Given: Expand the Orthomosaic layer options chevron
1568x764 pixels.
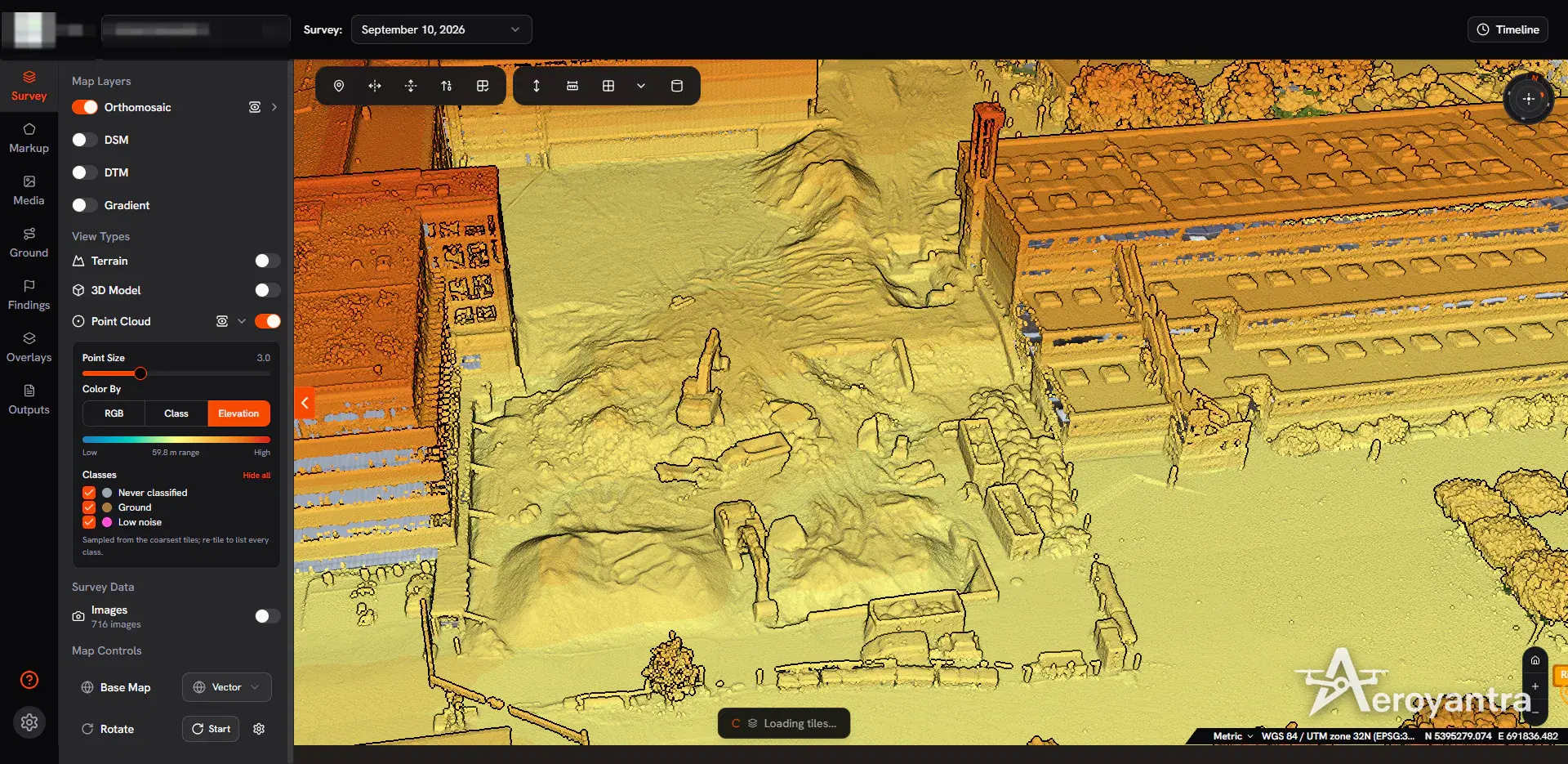Looking at the screenshot, I should (274, 107).
